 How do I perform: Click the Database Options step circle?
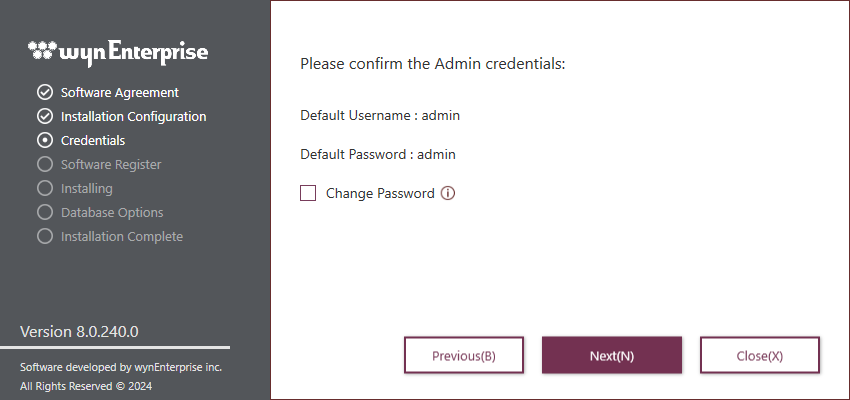45,212
